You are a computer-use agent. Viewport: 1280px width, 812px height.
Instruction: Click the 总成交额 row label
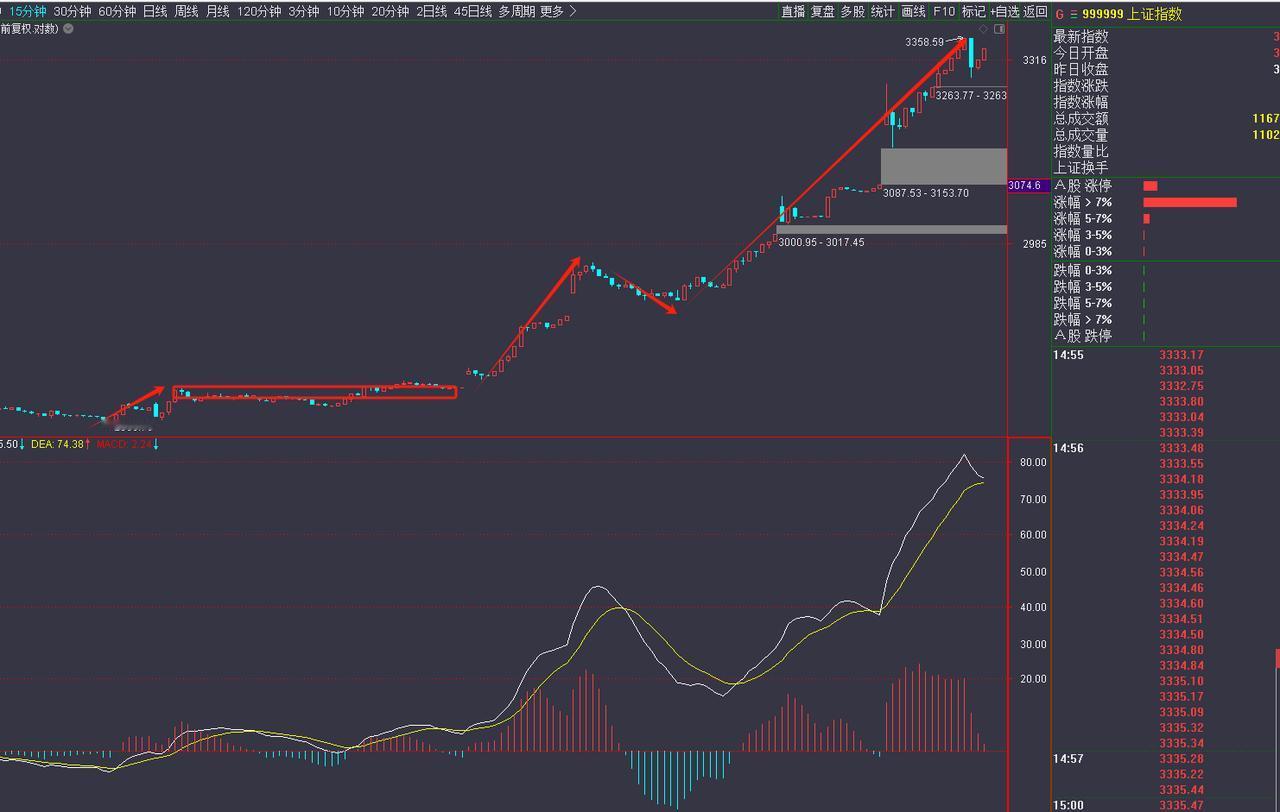pos(1081,119)
